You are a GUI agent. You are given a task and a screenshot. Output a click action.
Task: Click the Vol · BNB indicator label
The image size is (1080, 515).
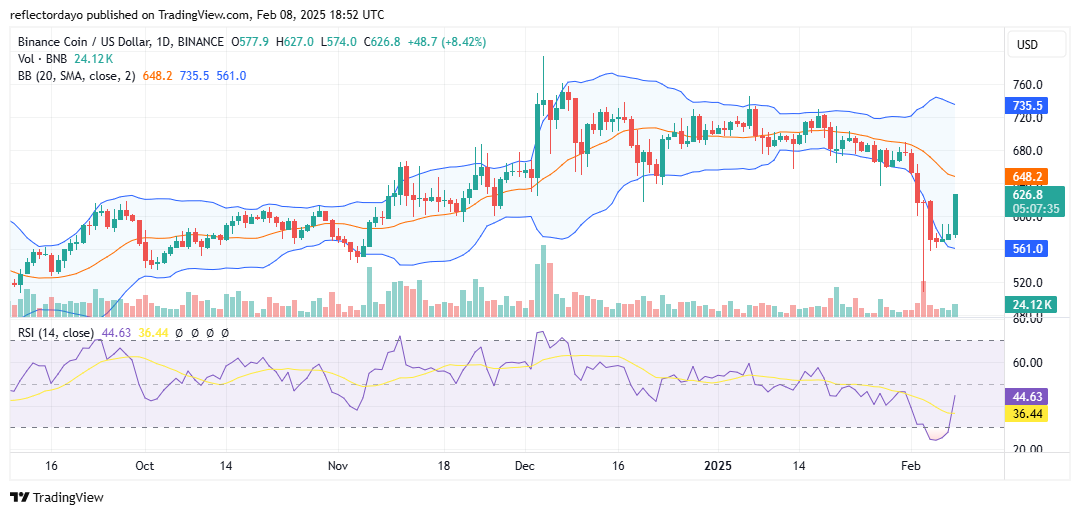(x=43, y=59)
